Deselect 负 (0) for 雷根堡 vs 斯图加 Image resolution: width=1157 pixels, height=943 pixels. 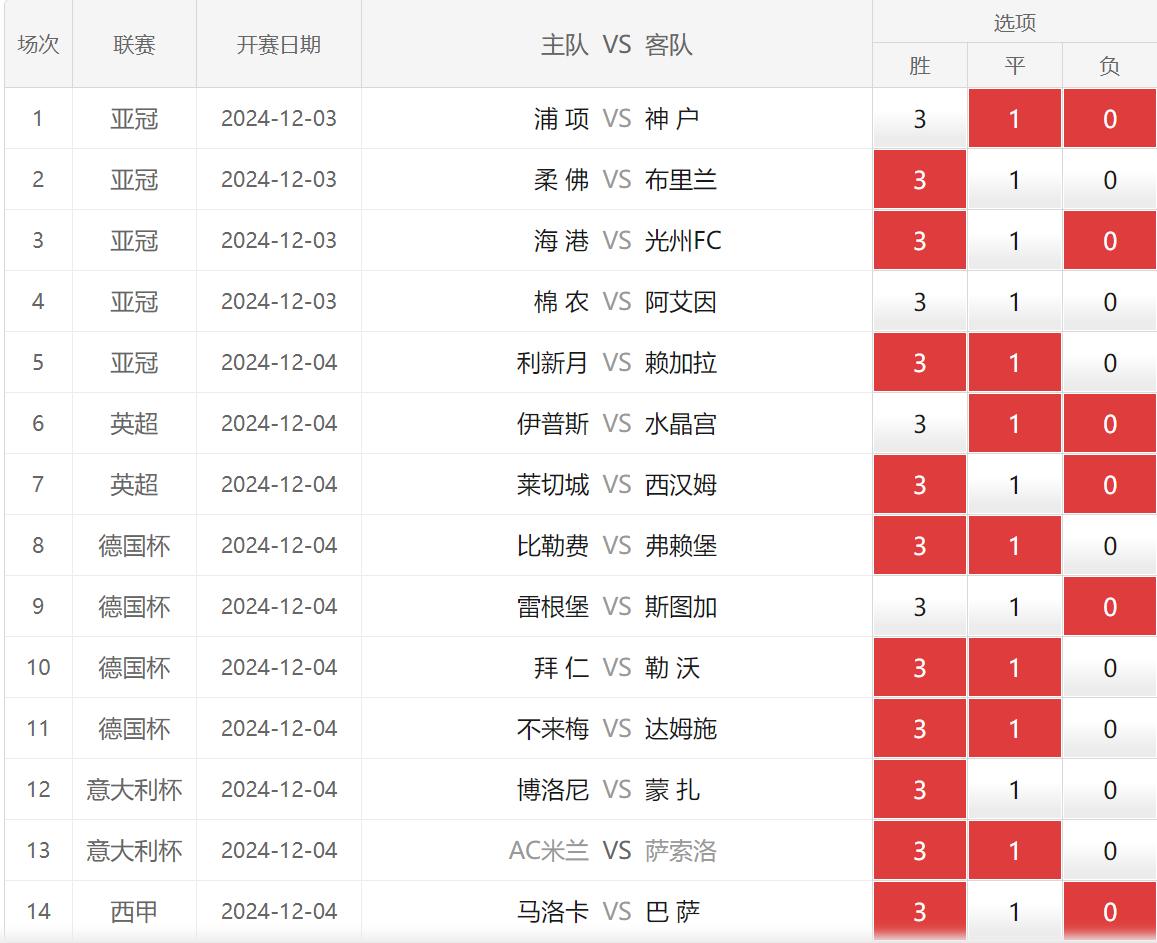coord(1109,607)
